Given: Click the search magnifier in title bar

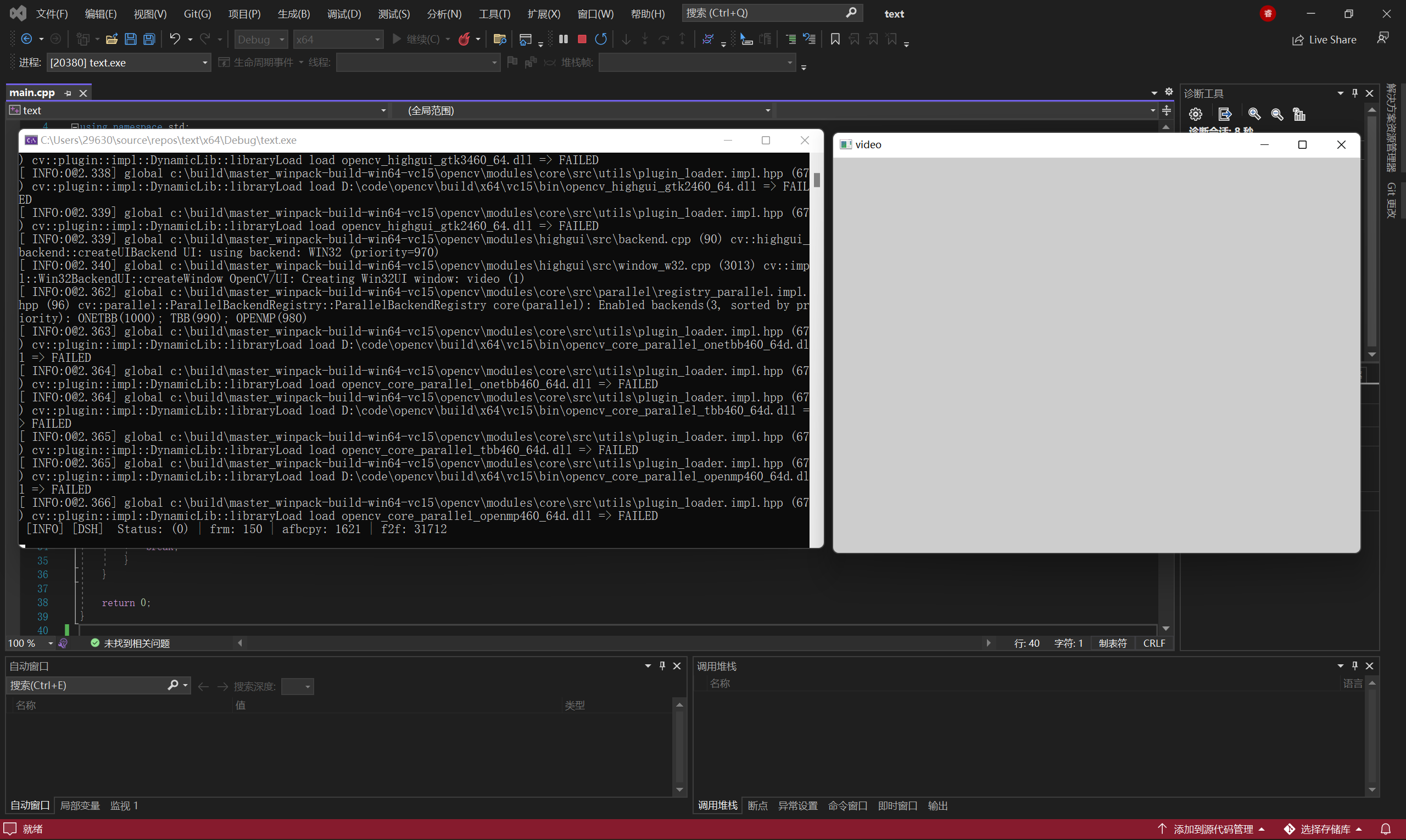Looking at the screenshot, I should tap(851, 13).
